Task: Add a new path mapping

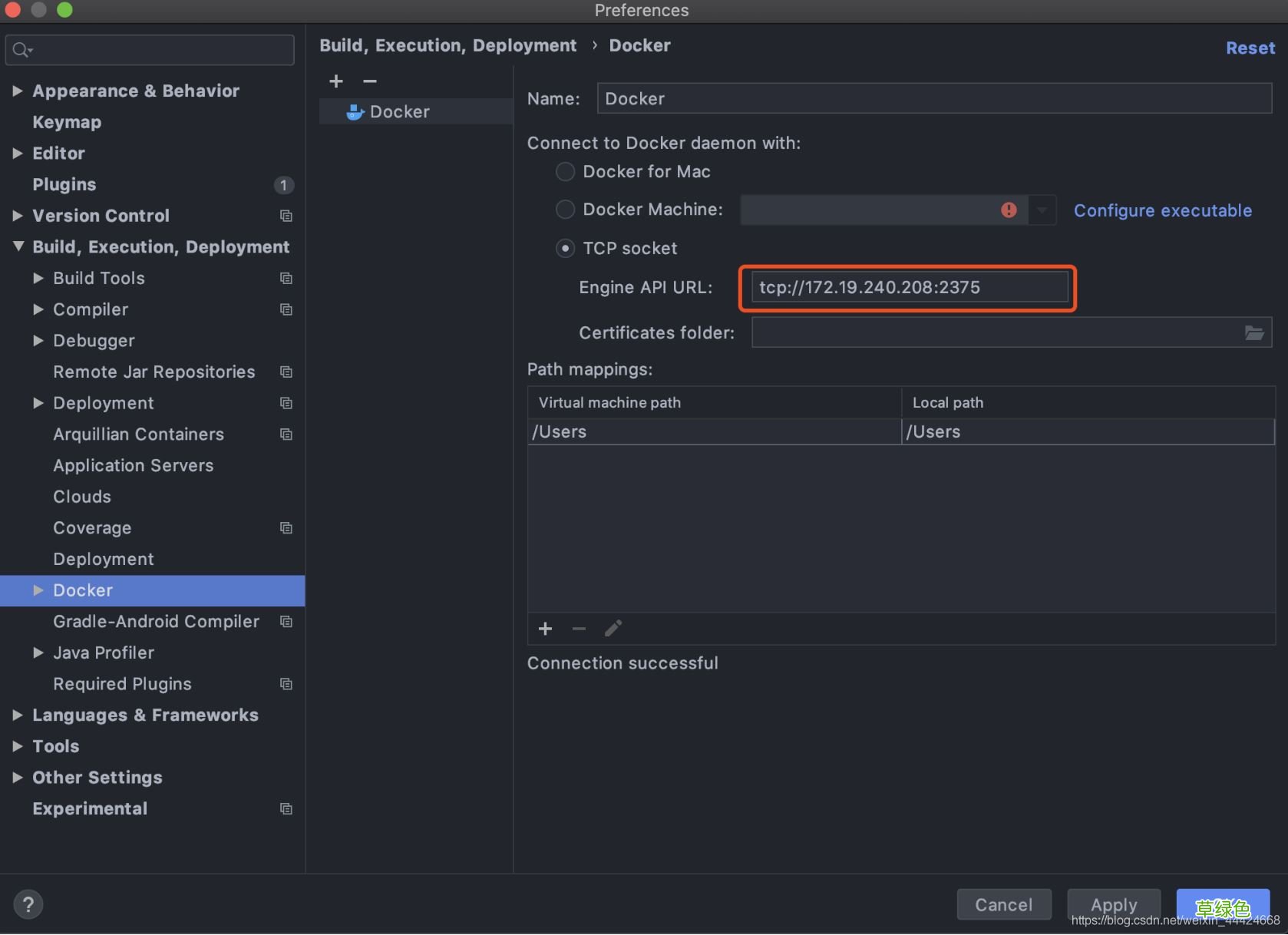Action: [x=545, y=629]
